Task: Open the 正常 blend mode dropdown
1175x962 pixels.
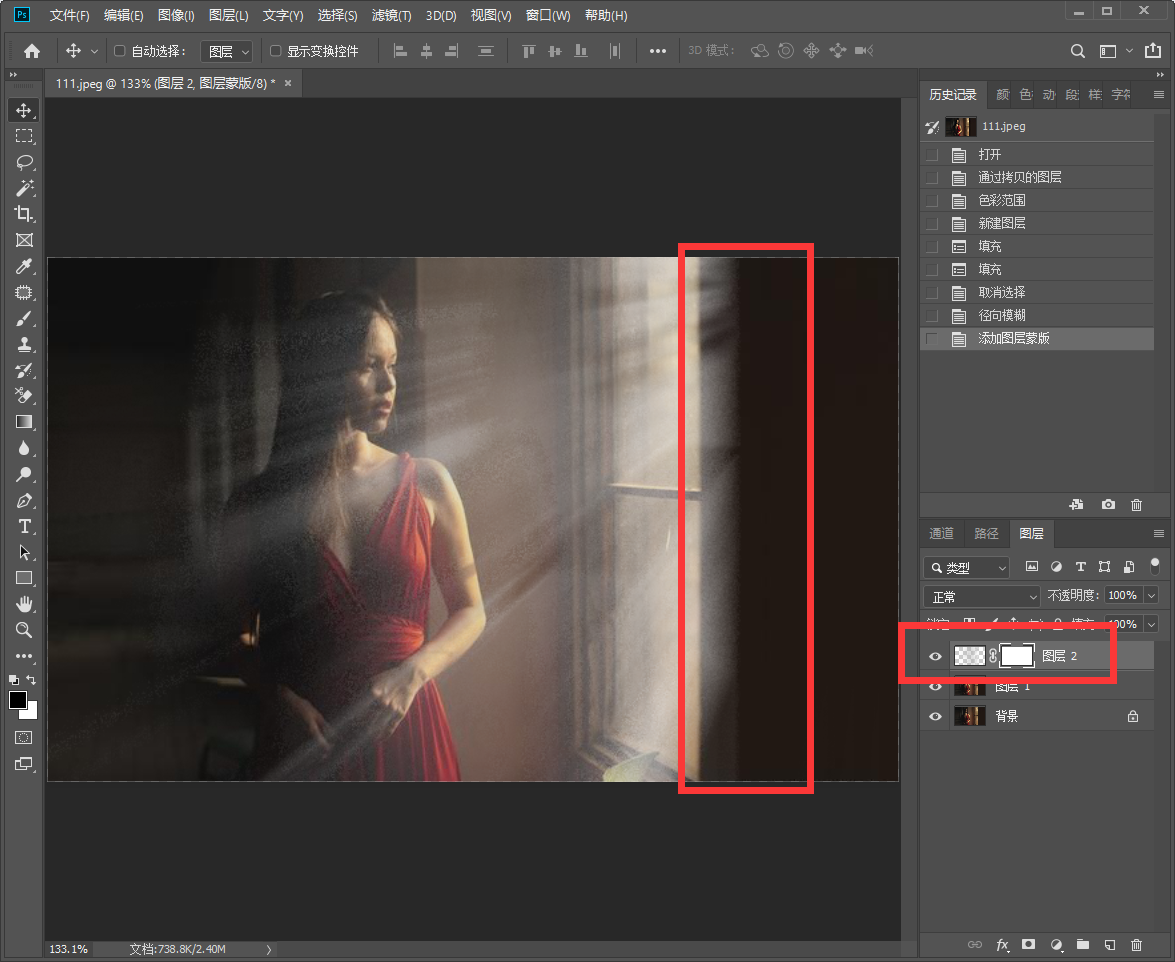Action: coord(982,596)
